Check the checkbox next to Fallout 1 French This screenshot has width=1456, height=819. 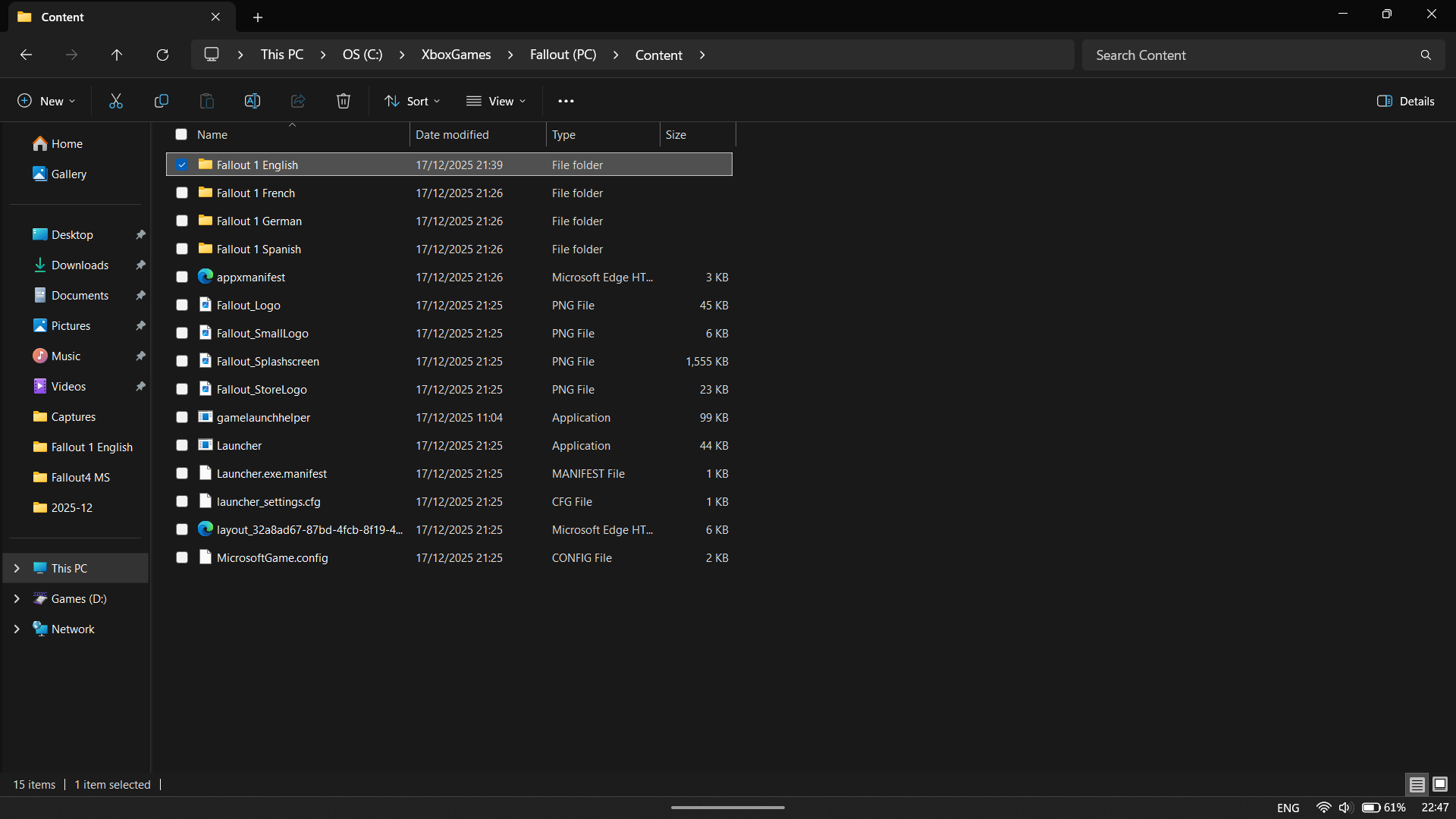[181, 193]
